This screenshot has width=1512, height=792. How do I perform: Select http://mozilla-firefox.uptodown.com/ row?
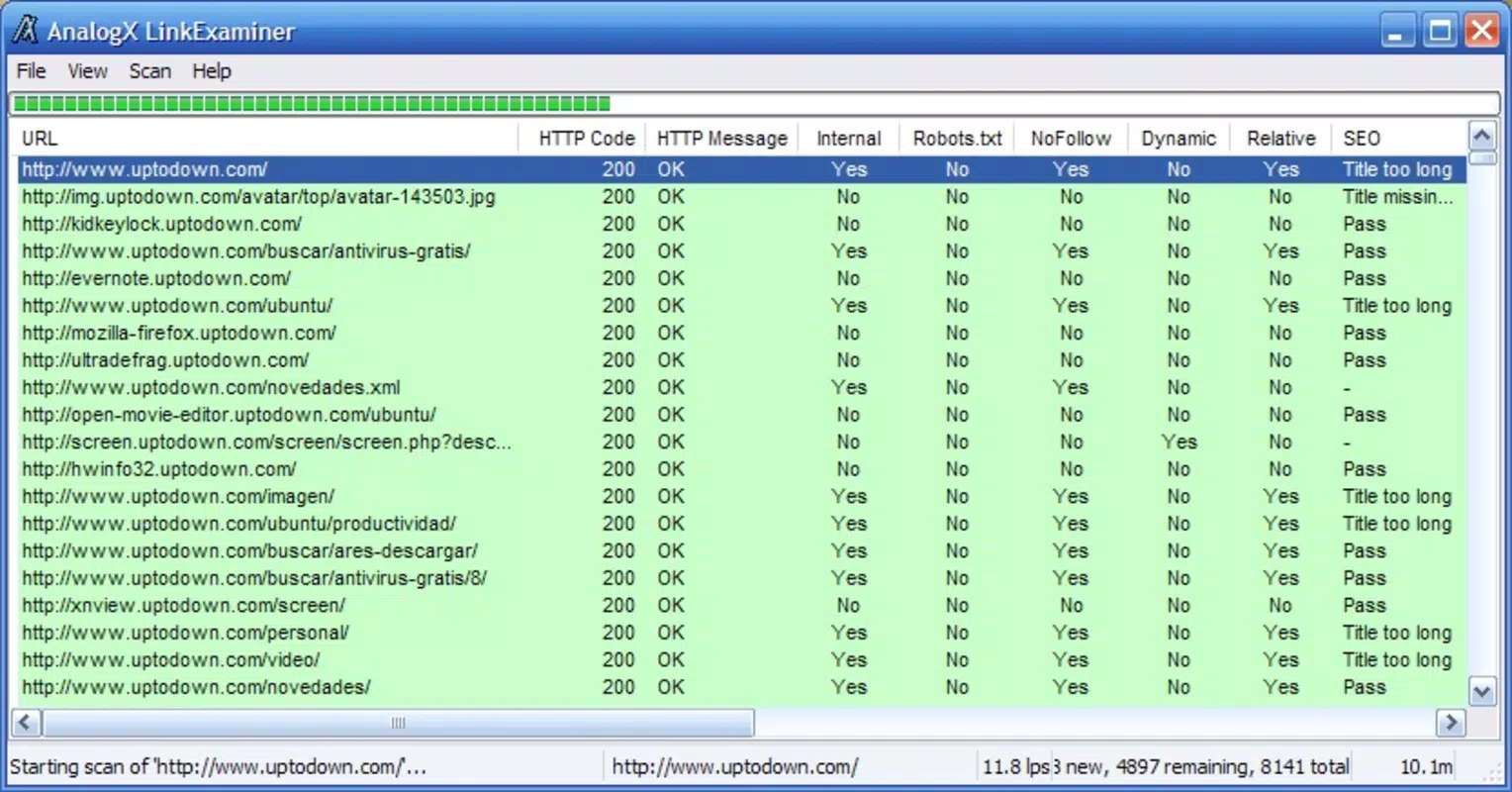pos(741,333)
